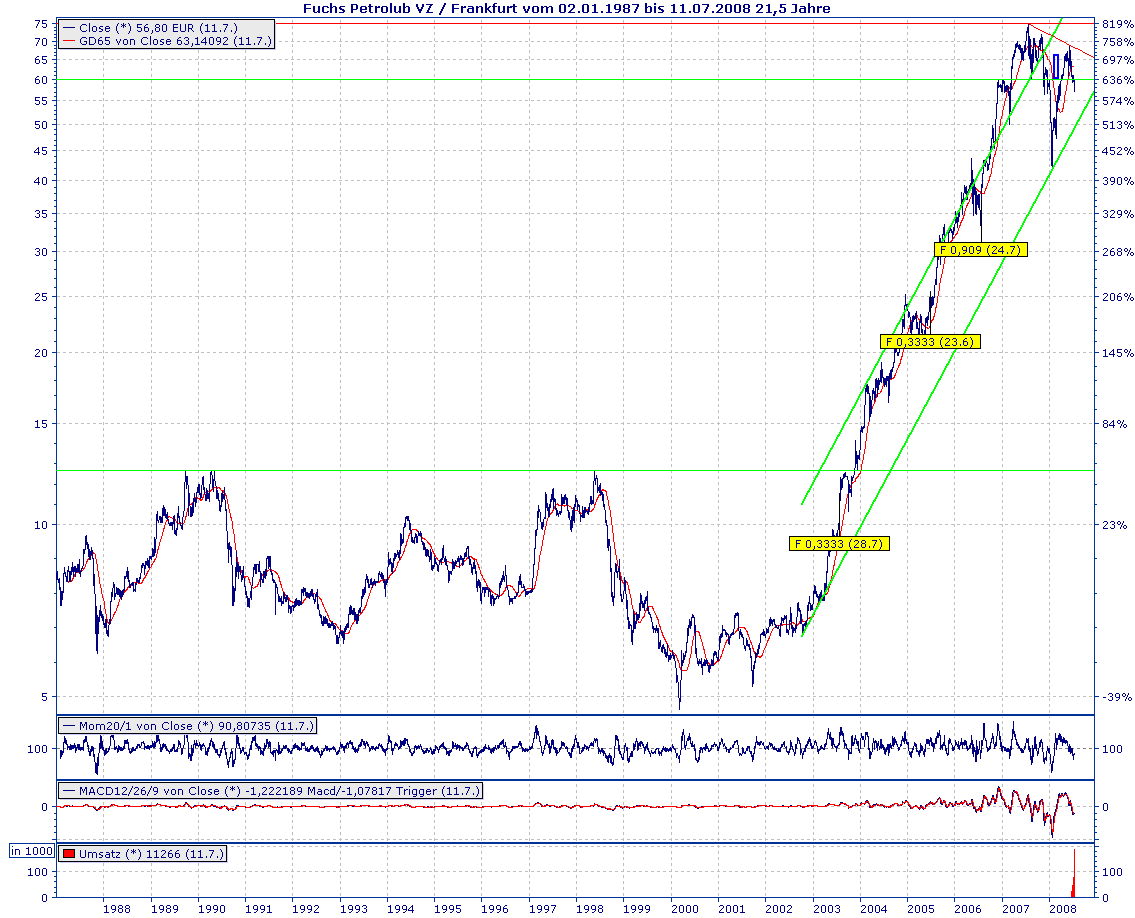1135x918 pixels.
Task: Click the 2003 year label on the time axis
Action: (826, 909)
